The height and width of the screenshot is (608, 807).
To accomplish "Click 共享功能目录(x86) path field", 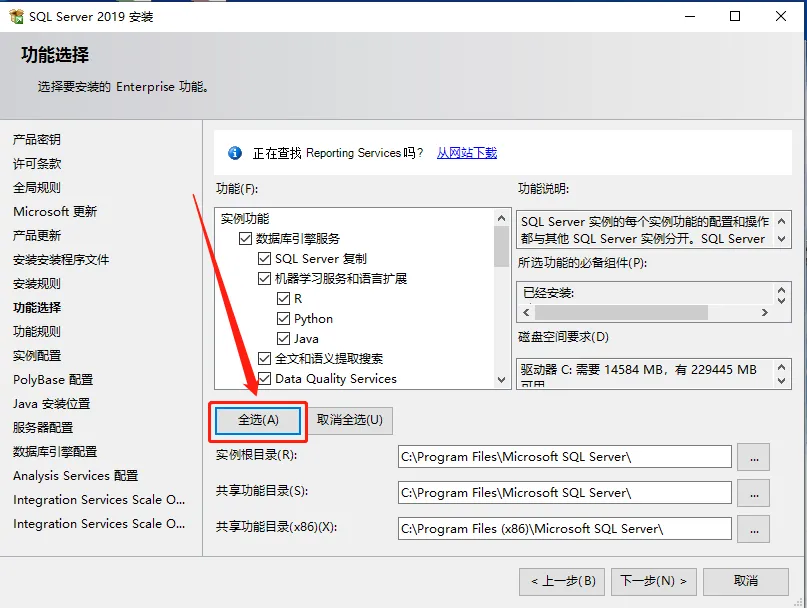I will coord(565,529).
